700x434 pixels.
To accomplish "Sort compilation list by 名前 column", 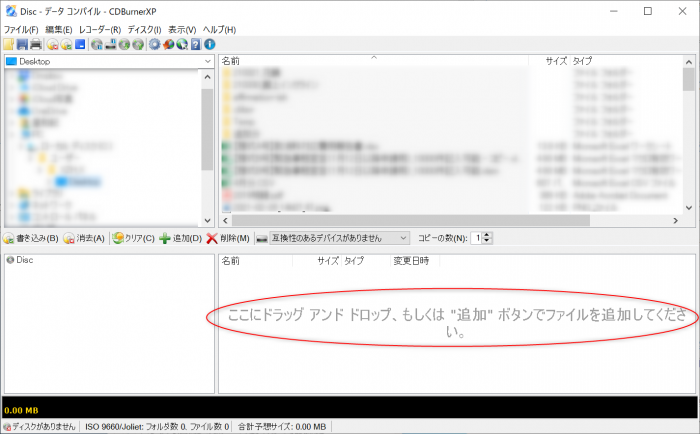I will [x=255, y=261].
